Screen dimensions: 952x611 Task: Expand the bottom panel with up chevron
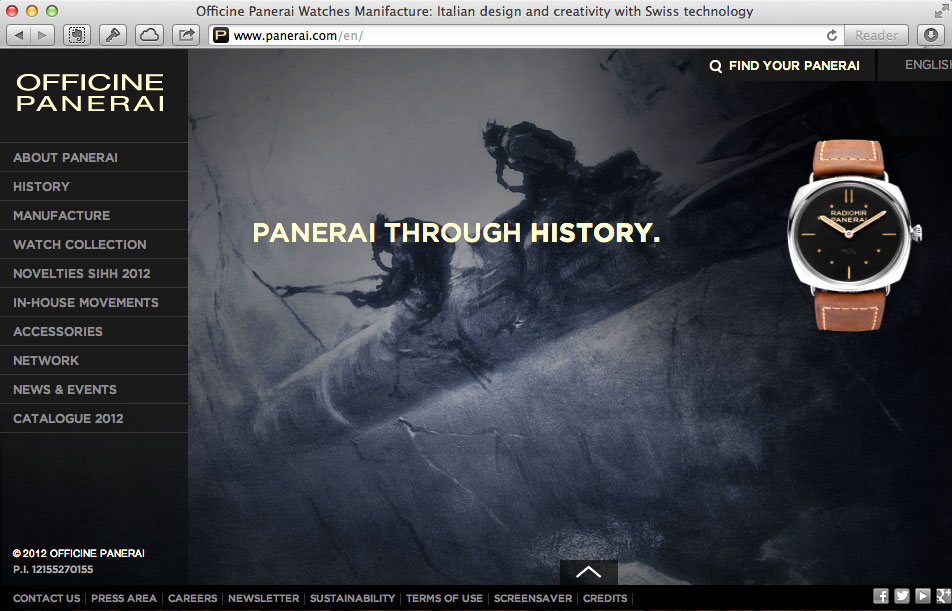pyautogui.click(x=588, y=572)
